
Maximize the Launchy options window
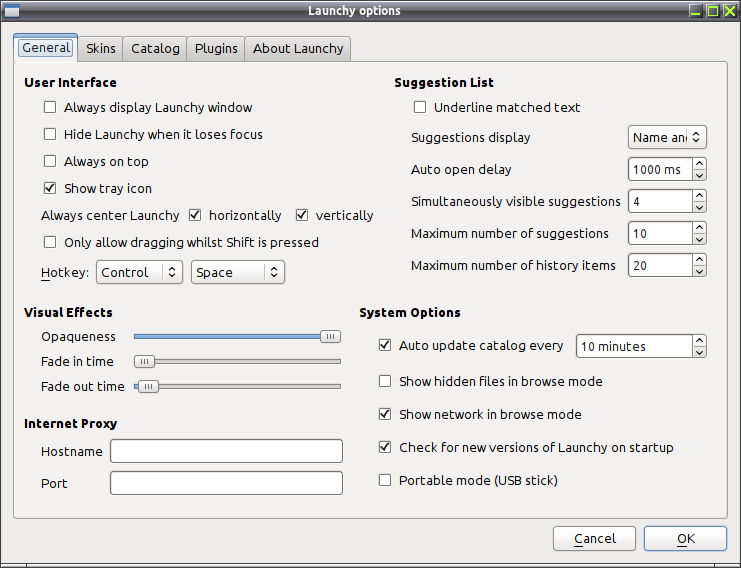pyautogui.click(x=713, y=10)
